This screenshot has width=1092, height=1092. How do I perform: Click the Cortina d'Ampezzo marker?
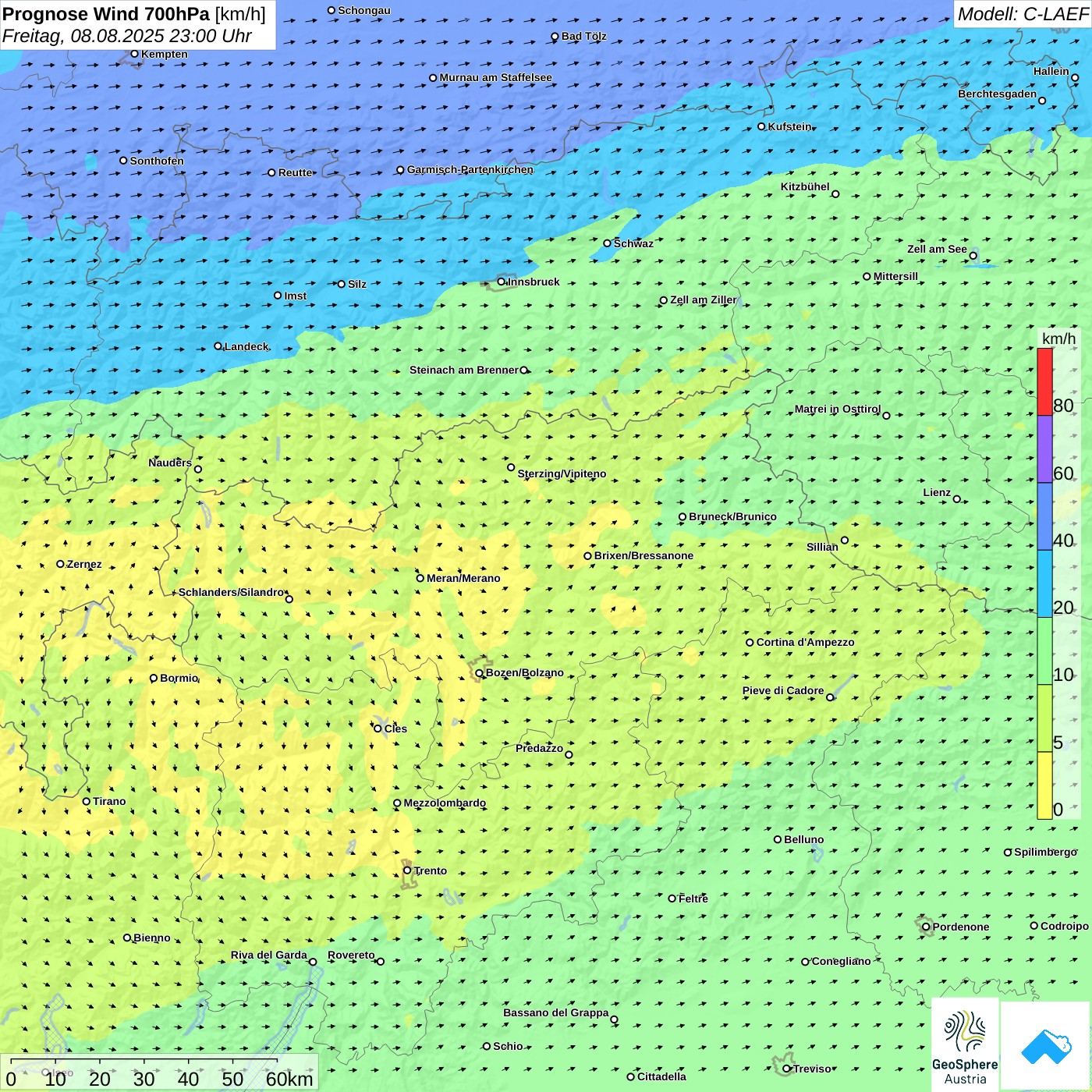coord(750,643)
